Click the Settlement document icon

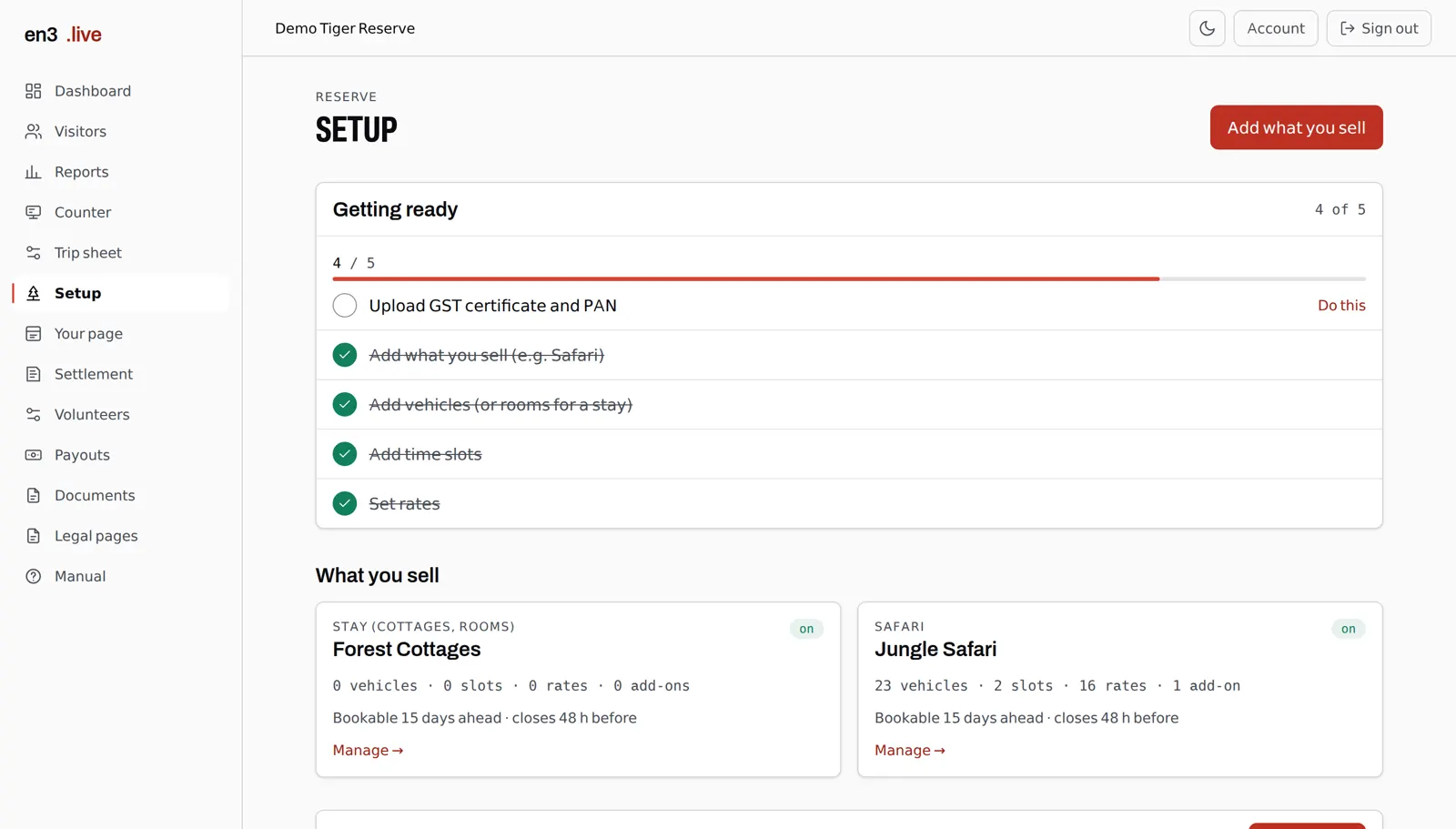pos(34,374)
